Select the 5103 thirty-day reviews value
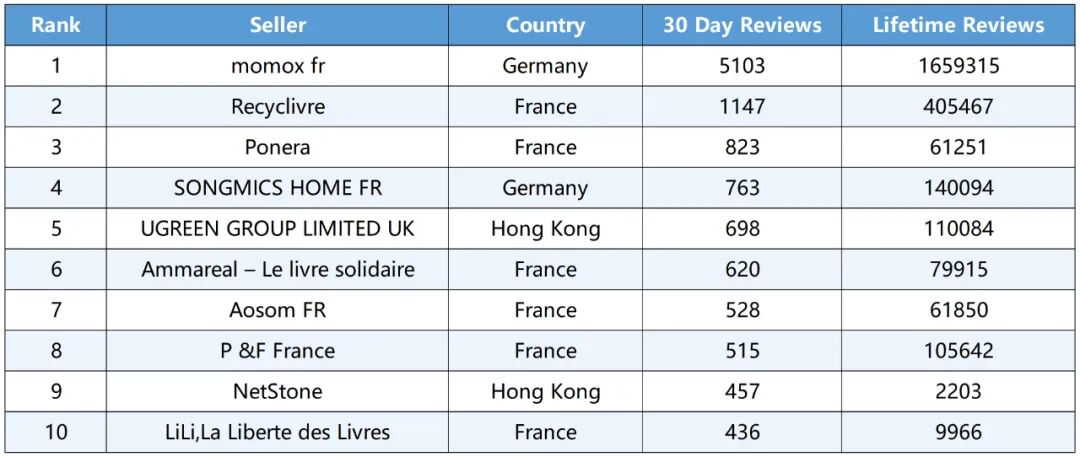The width and height of the screenshot is (1080, 457). click(742, 66)
